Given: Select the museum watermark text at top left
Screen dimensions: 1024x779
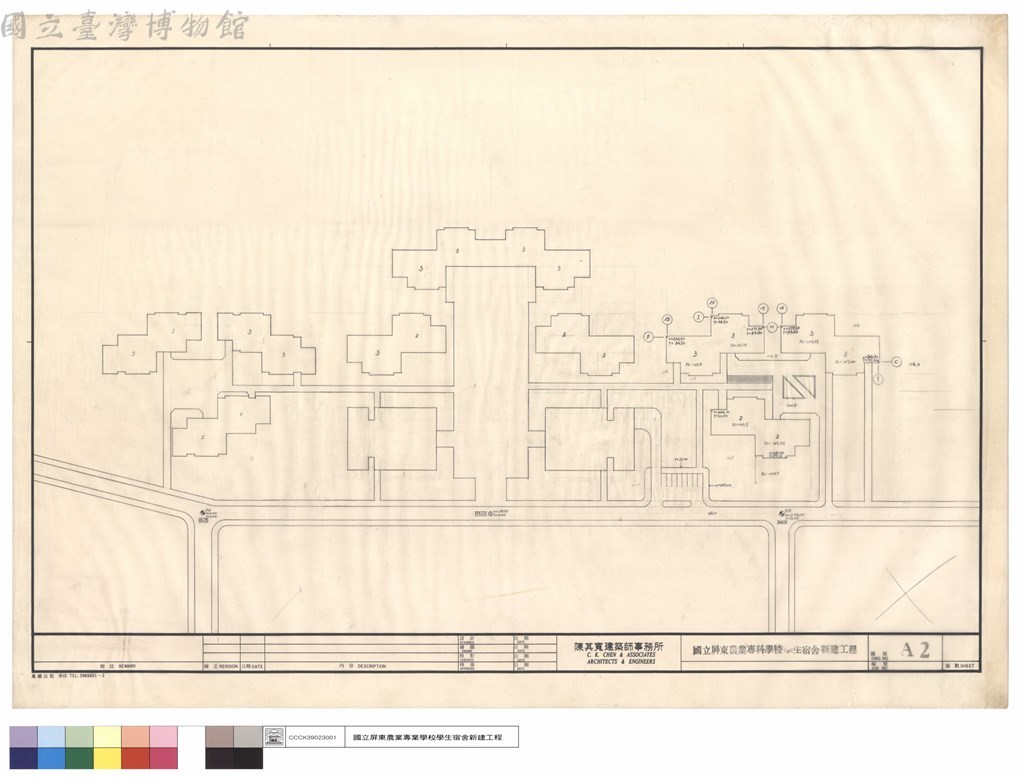Looking at the screenshot, I should [124, 26].
